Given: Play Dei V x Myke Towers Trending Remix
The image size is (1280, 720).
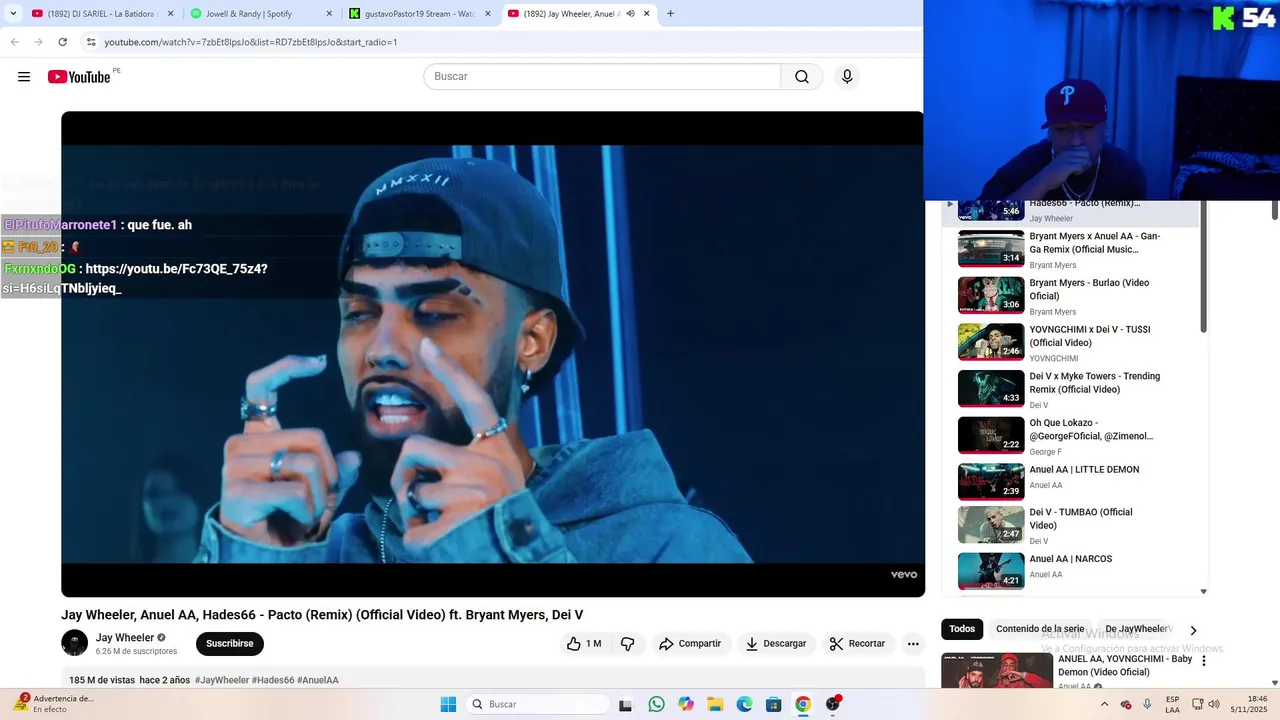Looking at the screenshot, I should [1070, 390].
